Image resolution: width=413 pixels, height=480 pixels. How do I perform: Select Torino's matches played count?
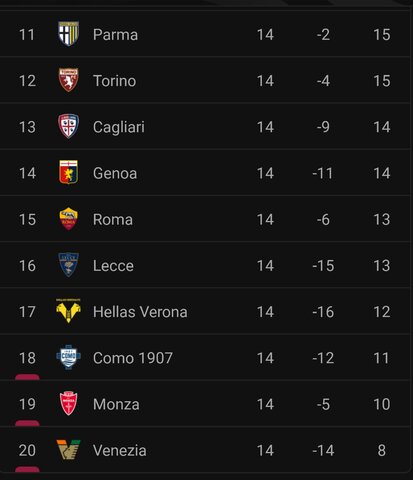coord(265,81)
